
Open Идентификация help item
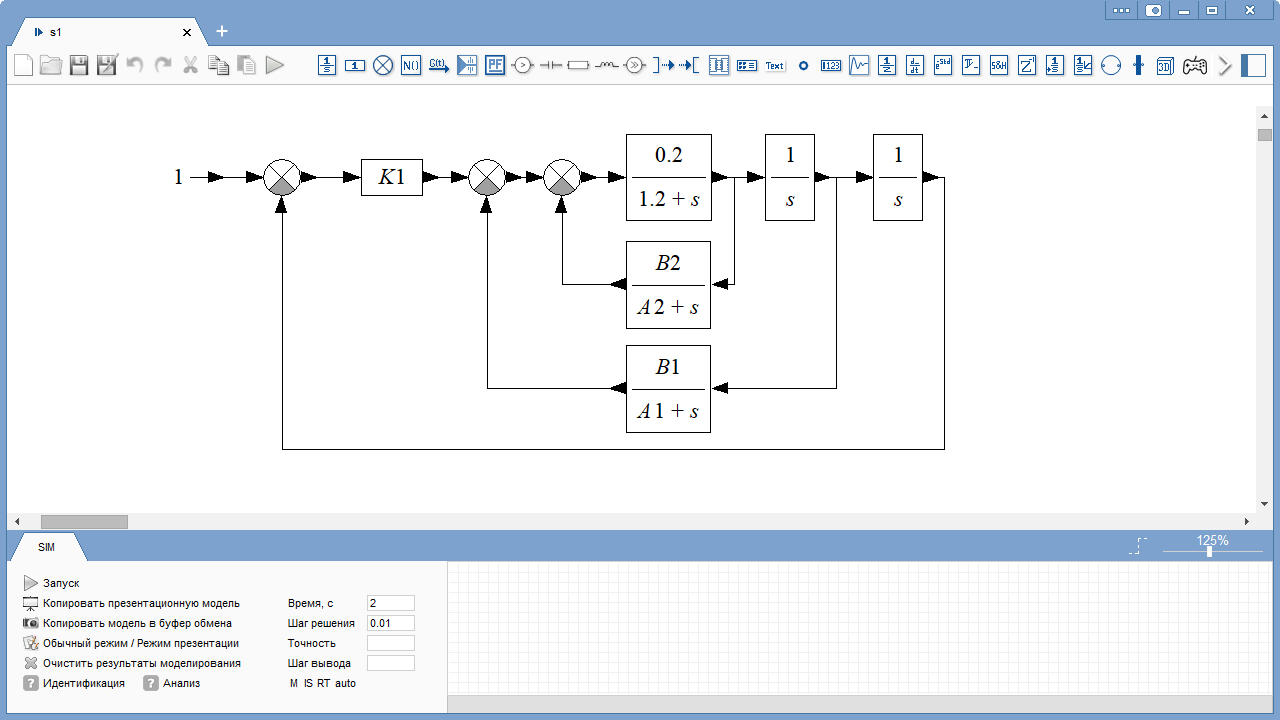pos(74,683)
